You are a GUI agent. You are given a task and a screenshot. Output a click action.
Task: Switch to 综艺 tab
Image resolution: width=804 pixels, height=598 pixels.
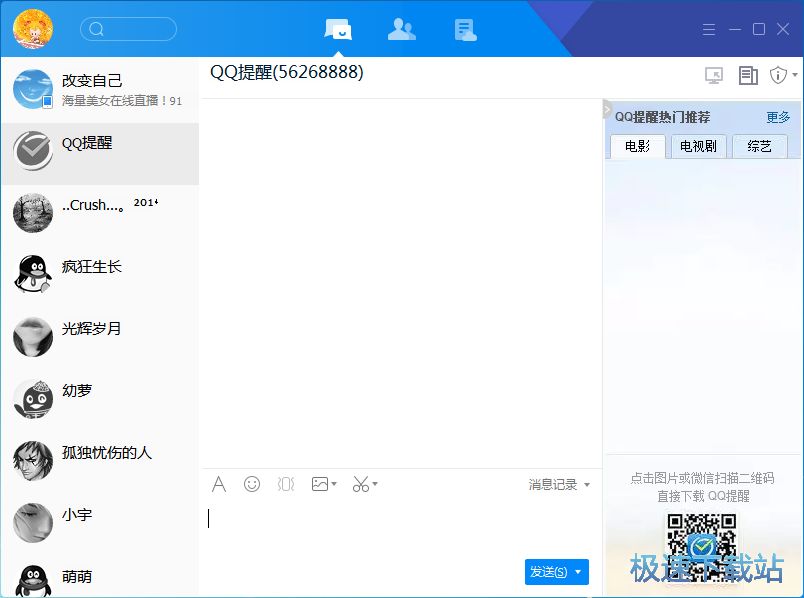759,147
